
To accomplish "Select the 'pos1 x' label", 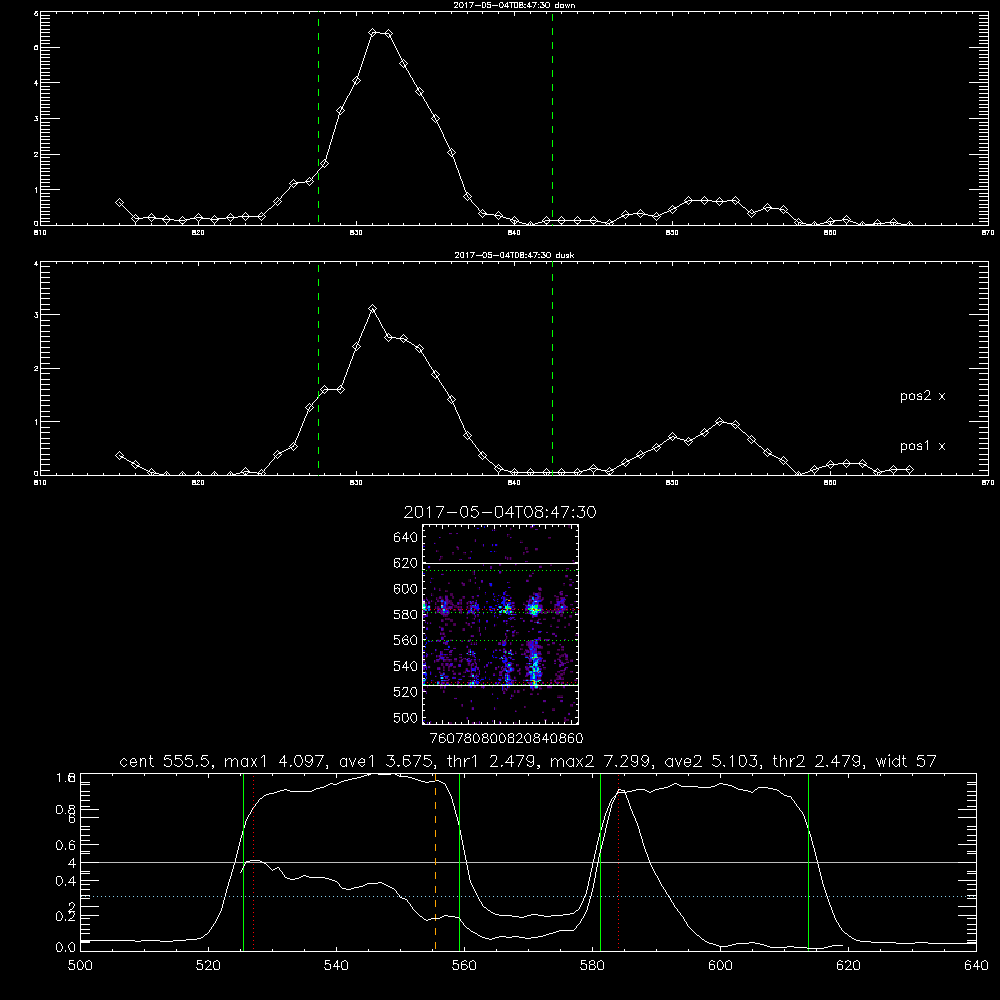I will point(922,446).
